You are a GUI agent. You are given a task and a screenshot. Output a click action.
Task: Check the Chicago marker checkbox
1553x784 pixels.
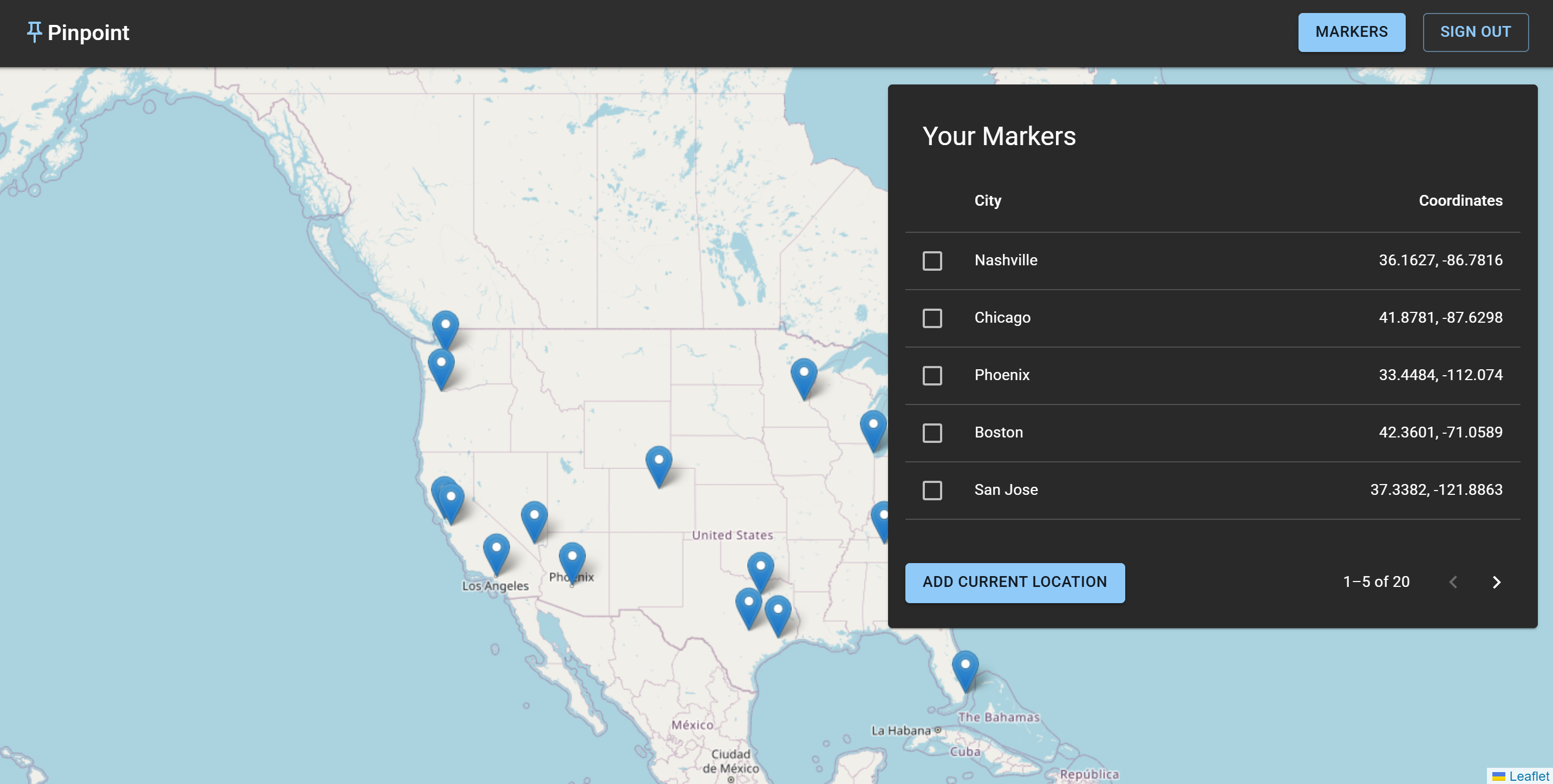coord(932,318)
